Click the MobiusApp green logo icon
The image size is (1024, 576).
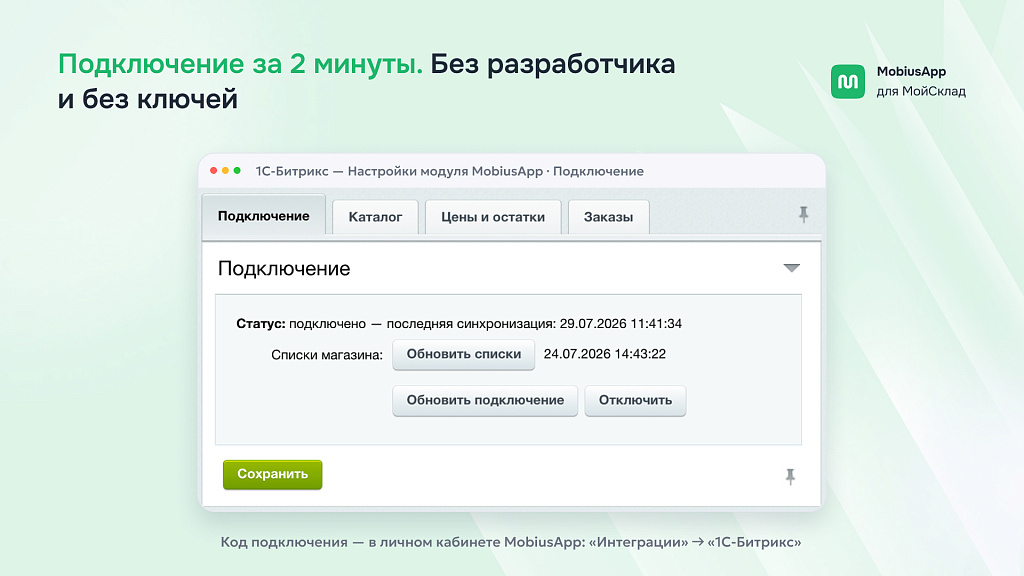click(848, 82)
